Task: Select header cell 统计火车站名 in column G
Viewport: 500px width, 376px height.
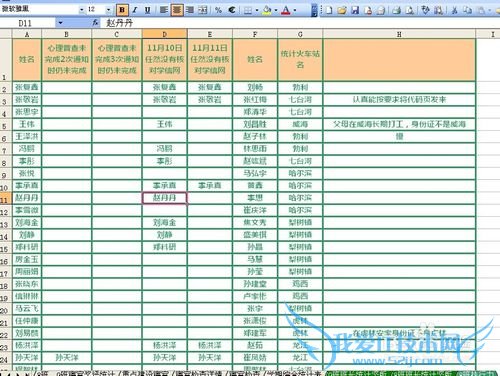Action: pos(300,60)
